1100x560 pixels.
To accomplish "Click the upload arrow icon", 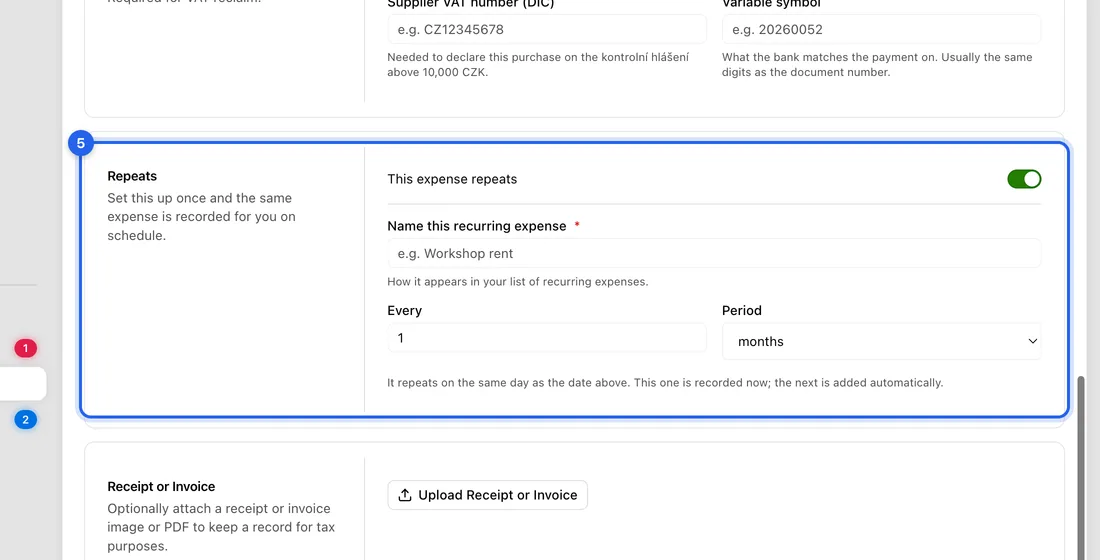I will (405, 495).
